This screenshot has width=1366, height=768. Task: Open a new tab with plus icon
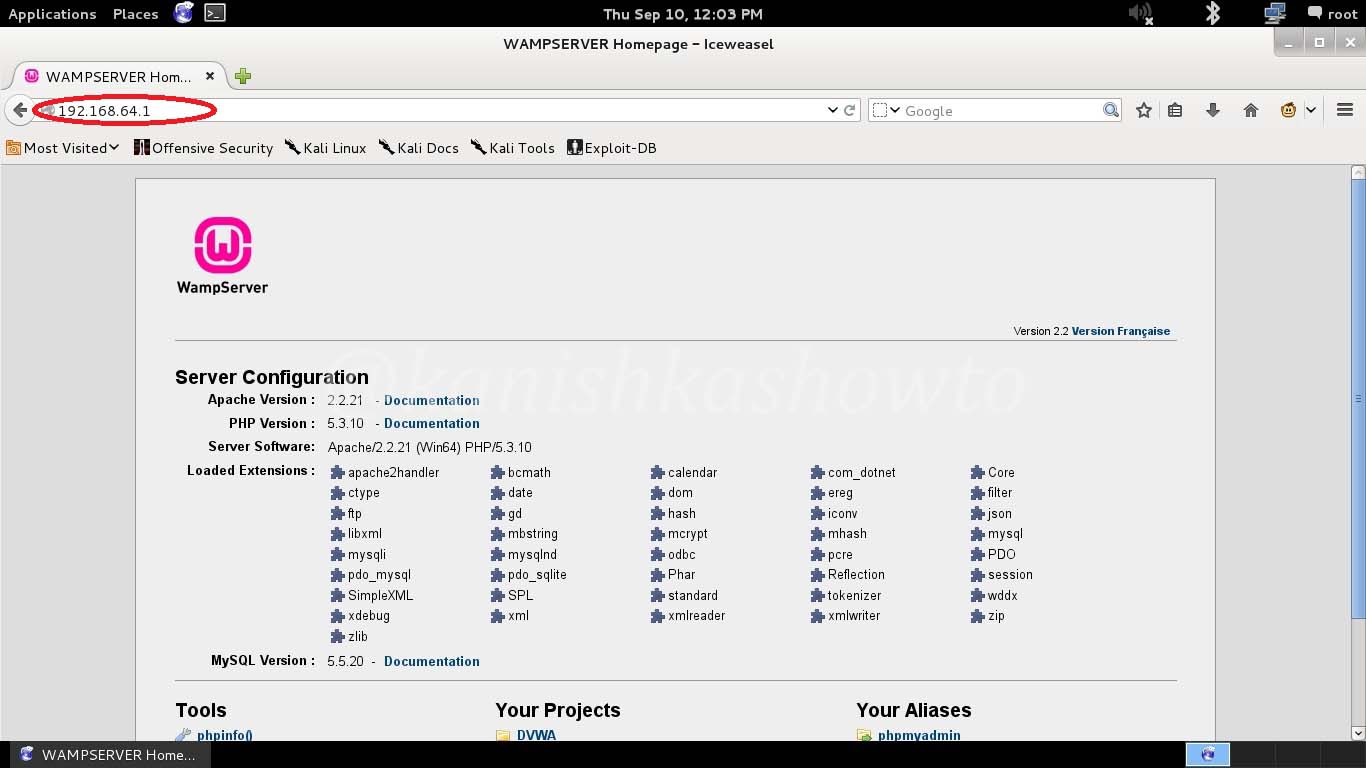click(x=243, y=76)
